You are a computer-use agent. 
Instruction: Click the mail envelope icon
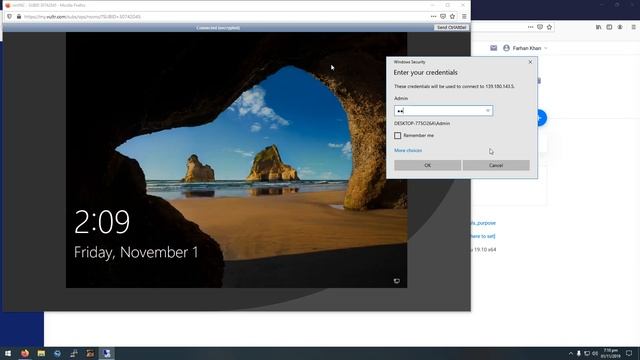tap(493, 48)
